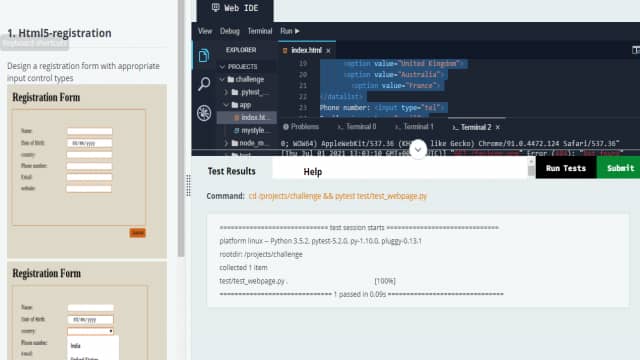Click the country field in first form
The image size is (640, 360).
[x=89, y=155]
